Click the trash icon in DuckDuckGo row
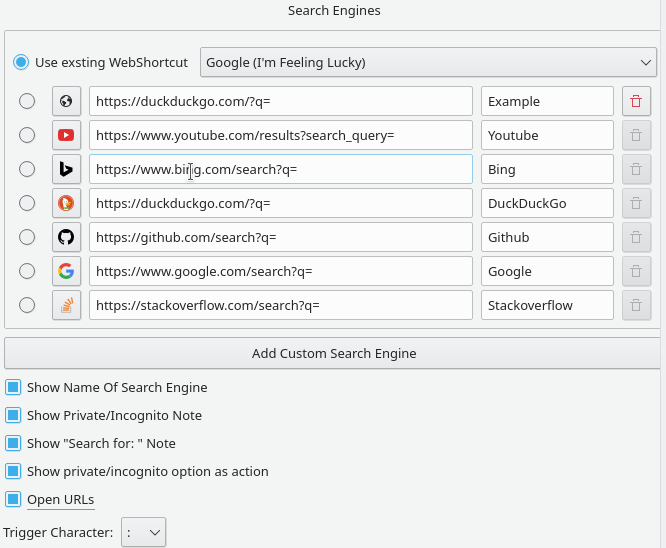This screenshot has height=548, width=666. point(636,203)
